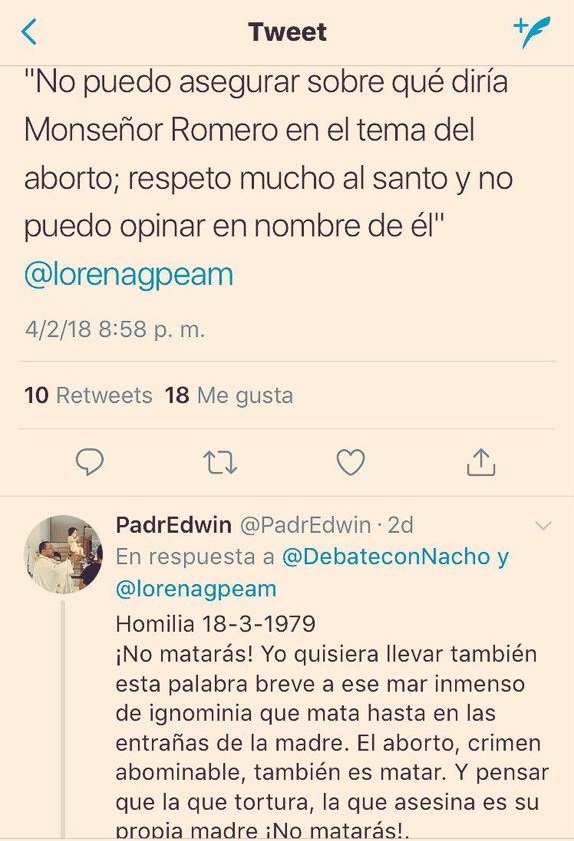Tap the 4/2/18 8:58 p. m. timestamp

coord(115,329)
